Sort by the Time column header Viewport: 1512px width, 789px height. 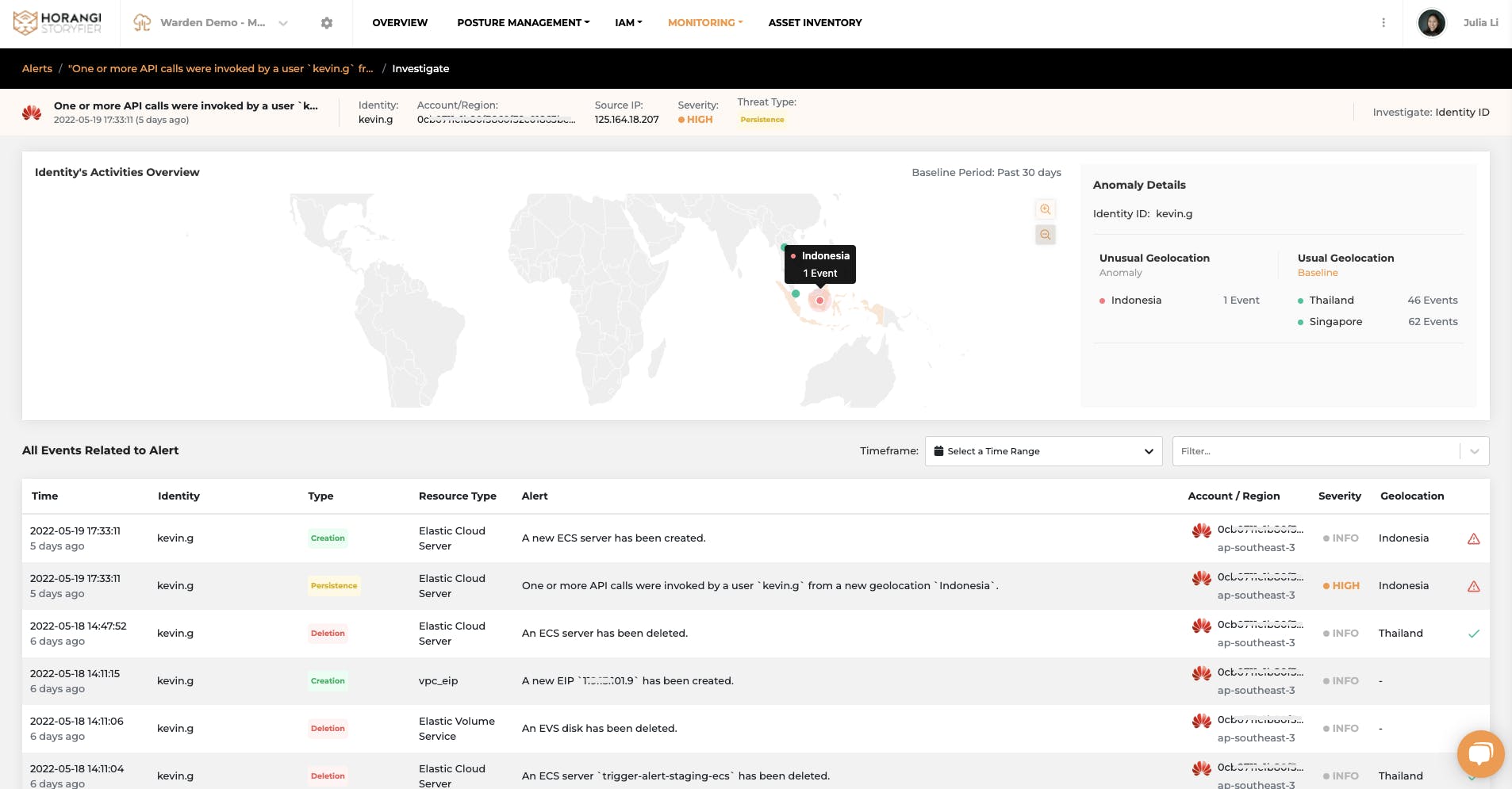(44, 496)
